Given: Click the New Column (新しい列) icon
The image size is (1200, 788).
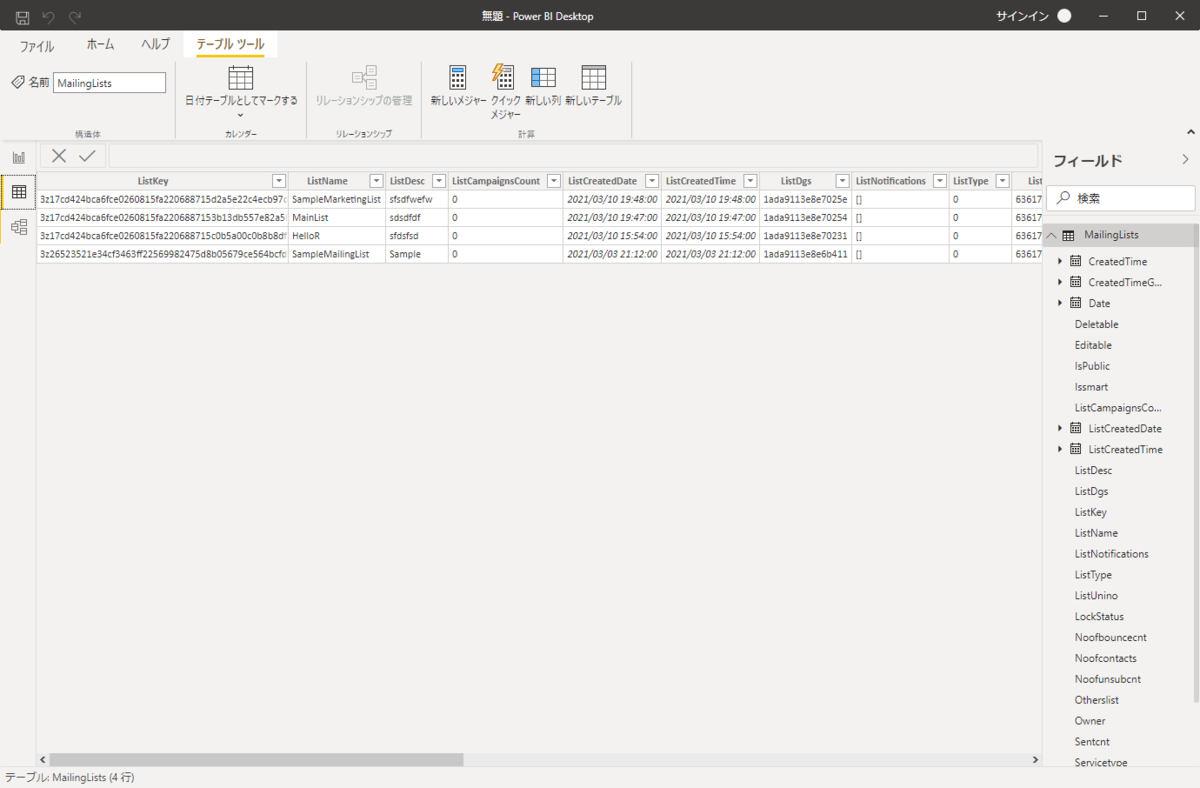Looking at the screenshot, I should click(543, 78).
